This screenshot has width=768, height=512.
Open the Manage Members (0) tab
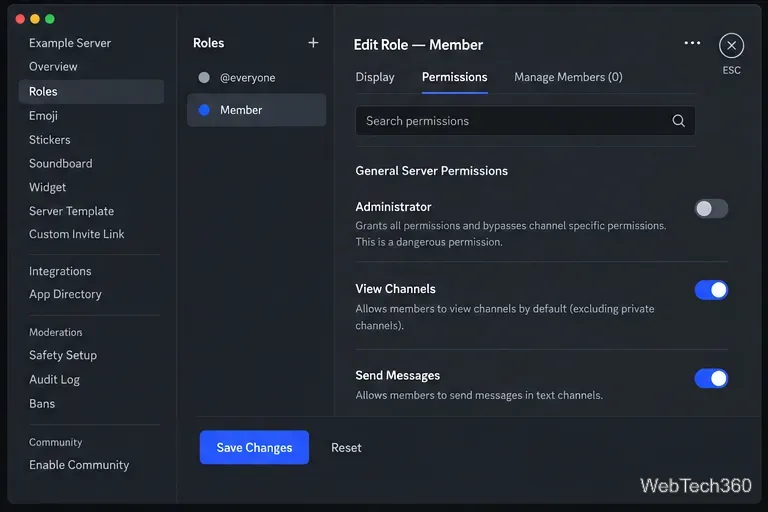[568, 77]
